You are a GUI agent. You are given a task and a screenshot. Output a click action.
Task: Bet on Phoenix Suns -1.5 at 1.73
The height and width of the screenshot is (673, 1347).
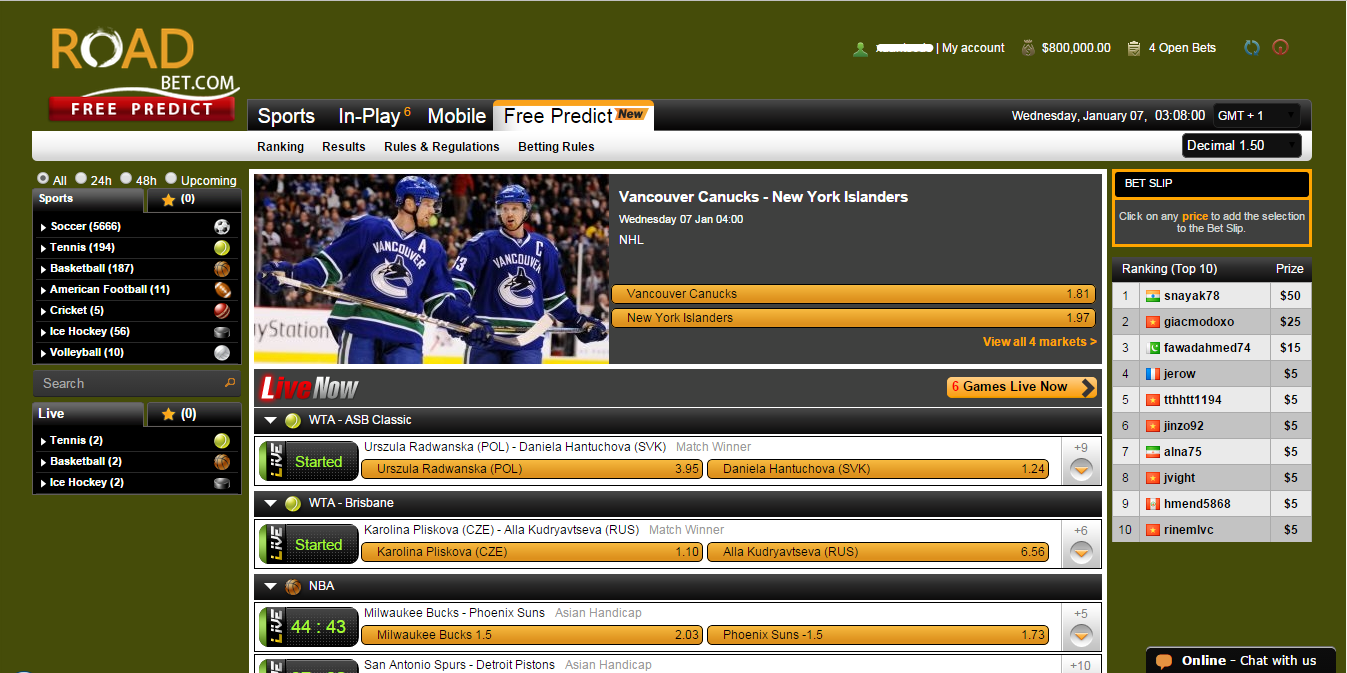click(877, 635)
